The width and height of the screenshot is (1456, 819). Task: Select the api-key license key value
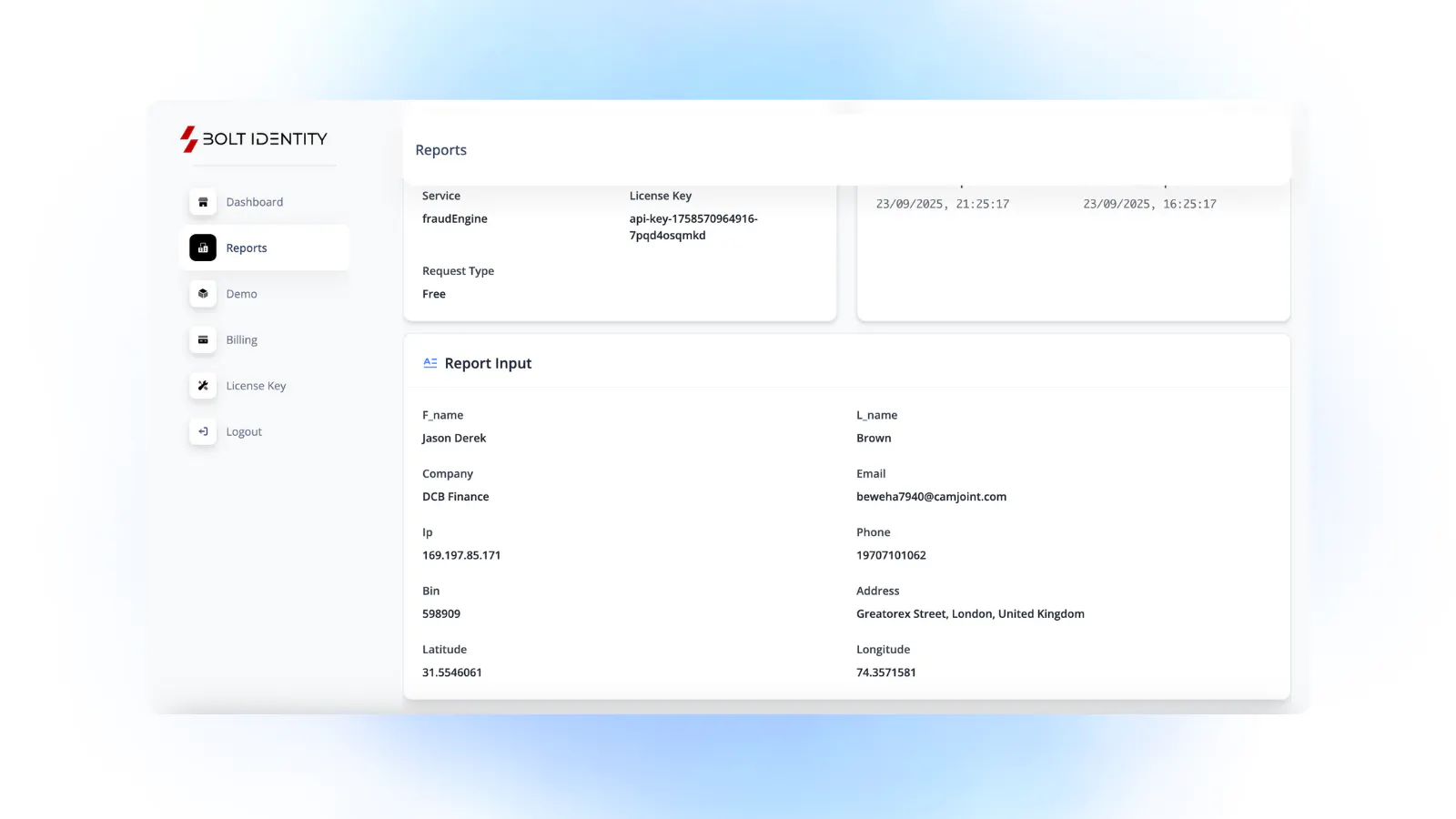point(693,227)
